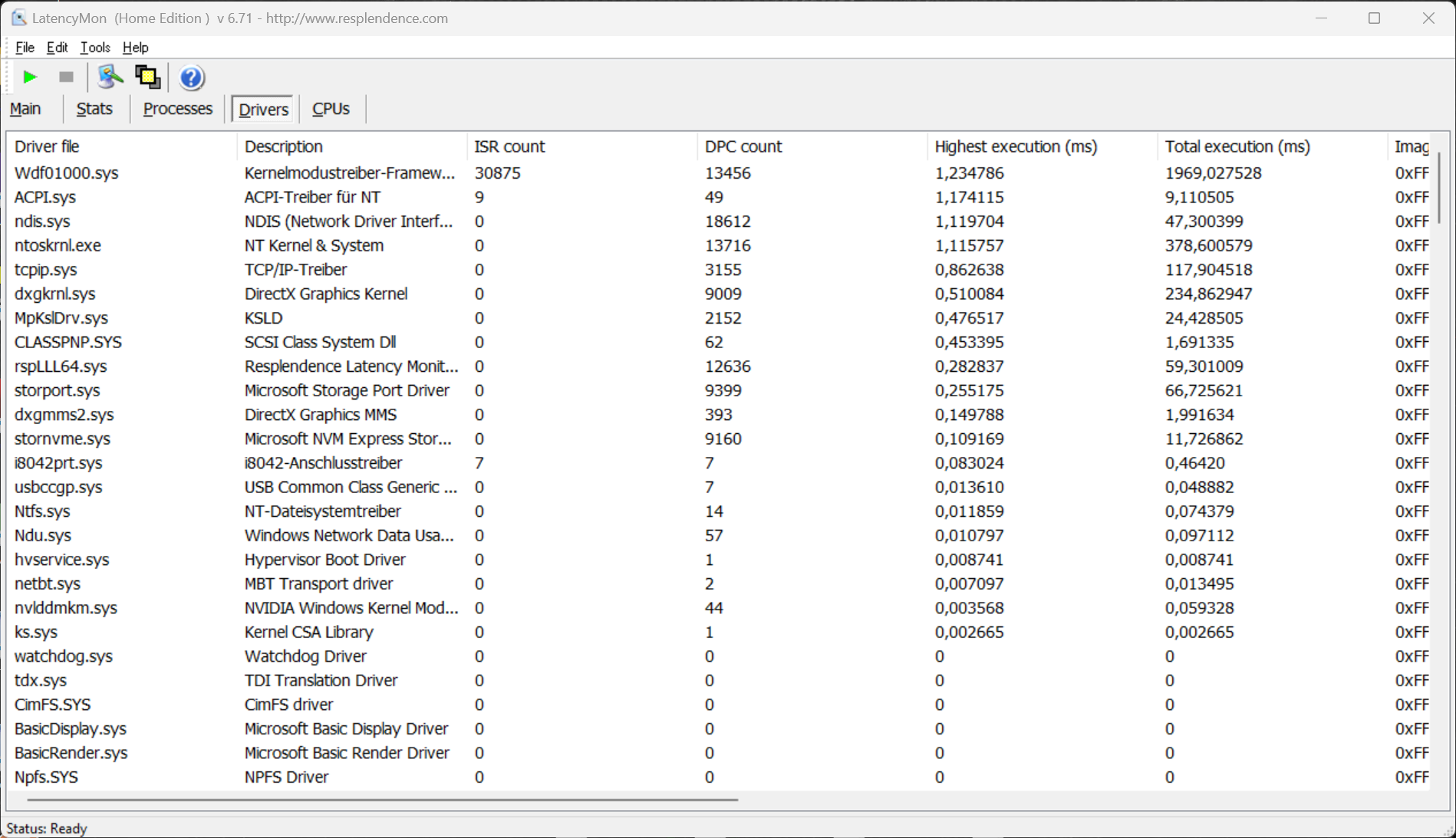Click the LatencyMon app icon in title bar
Viewport: 1456px width, 838px height.
(x=18, y=18)
